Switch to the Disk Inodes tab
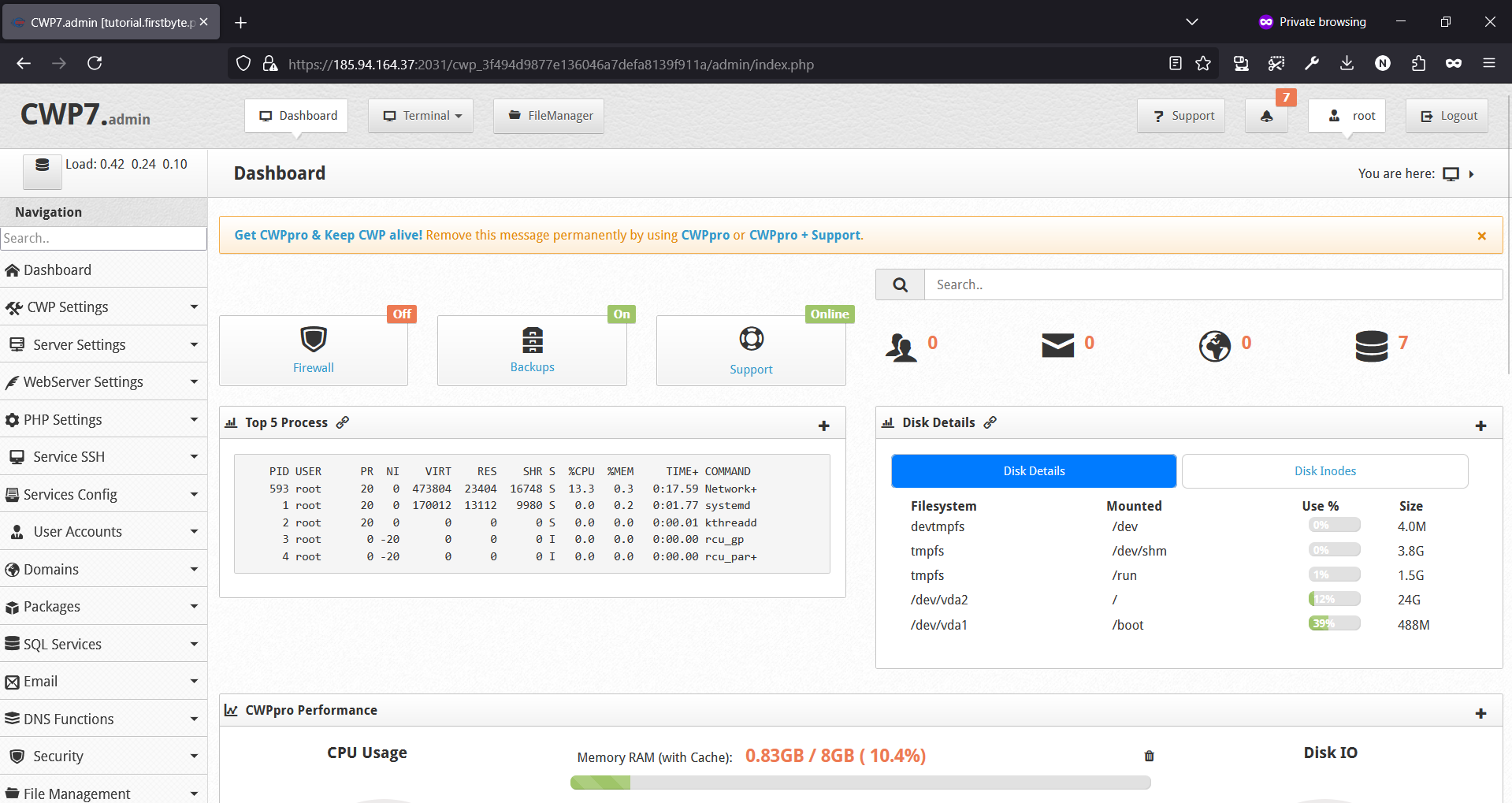The width and height of the screenshot is (1512, 803). (x=1324, y=470)
